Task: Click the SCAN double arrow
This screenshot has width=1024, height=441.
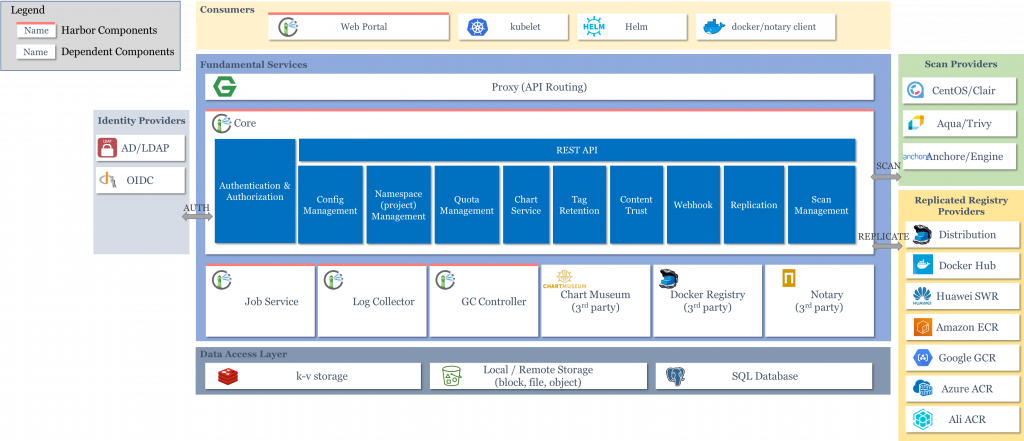Action: 887,176
